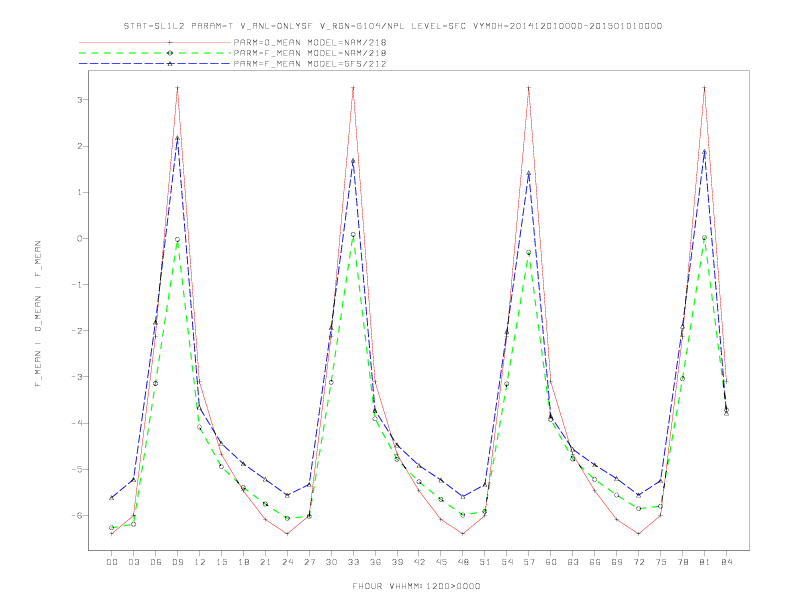Click the x-axis tick label 30

click(331, 562)
